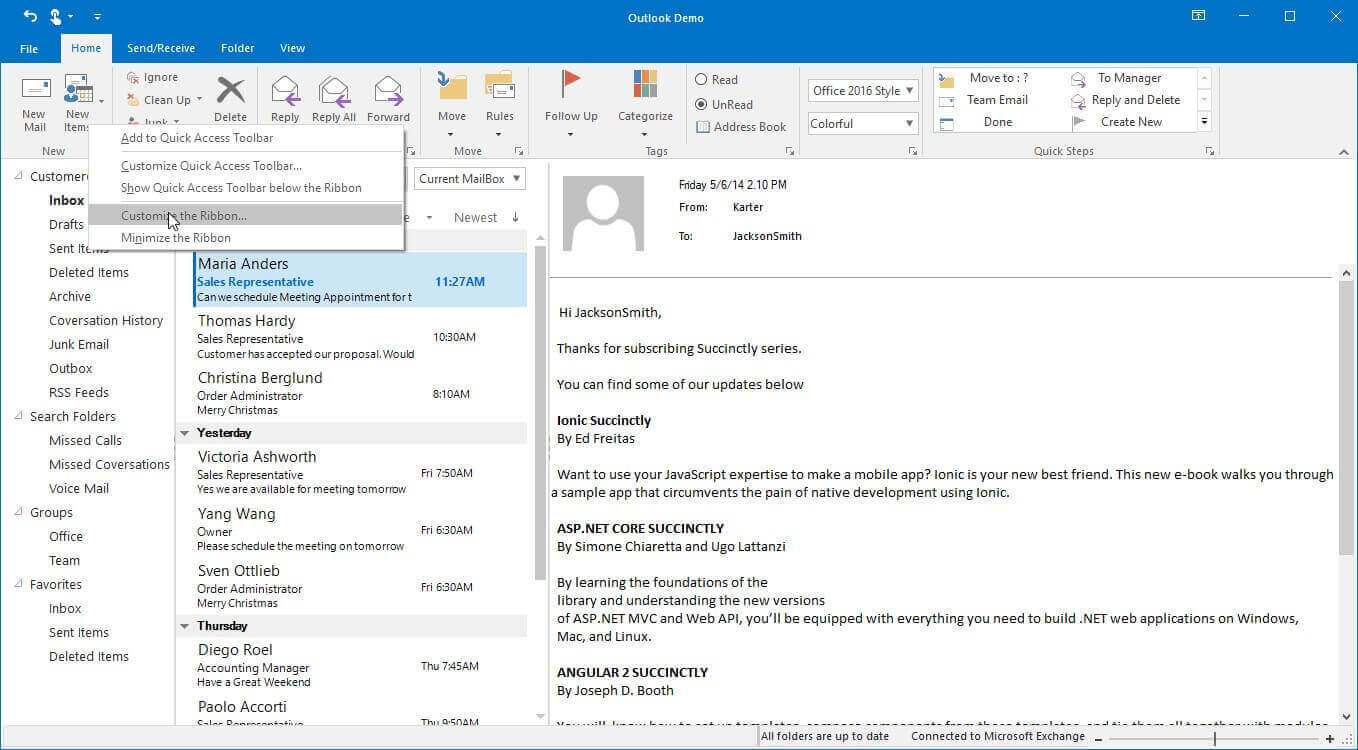Open the Tags group dialog launcher

[x=790, y=151]
